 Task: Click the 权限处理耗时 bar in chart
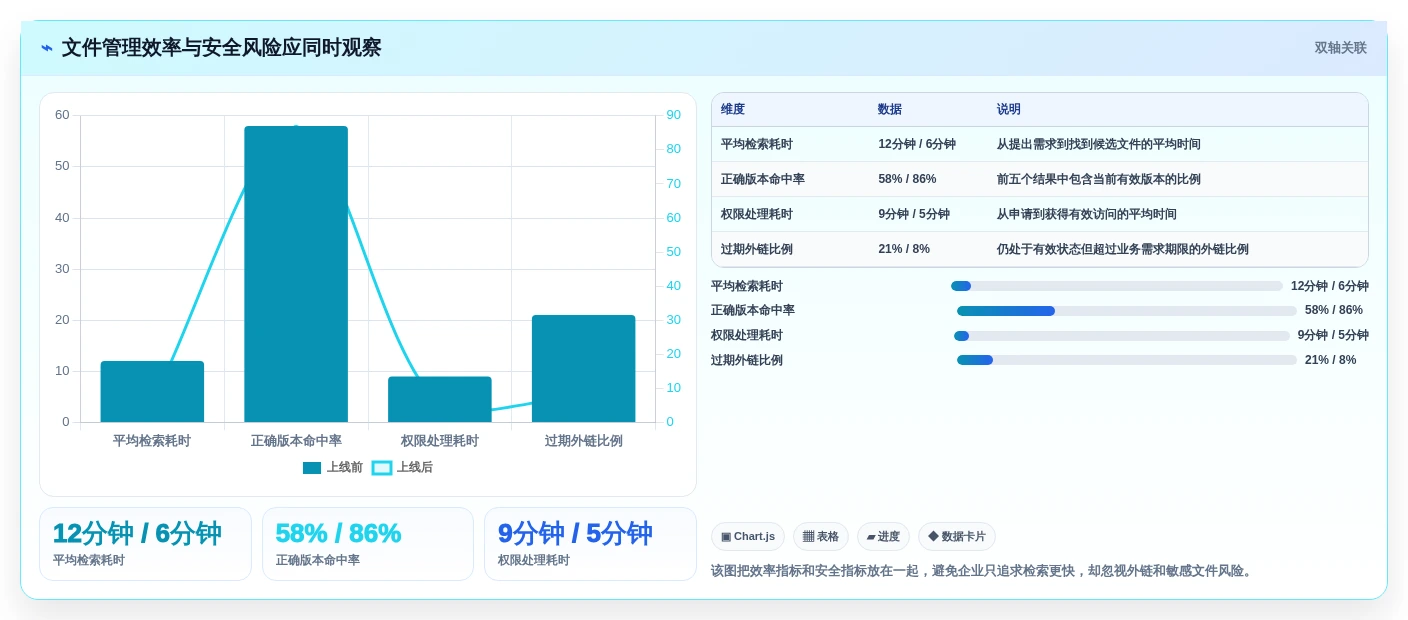pos(440,399)
